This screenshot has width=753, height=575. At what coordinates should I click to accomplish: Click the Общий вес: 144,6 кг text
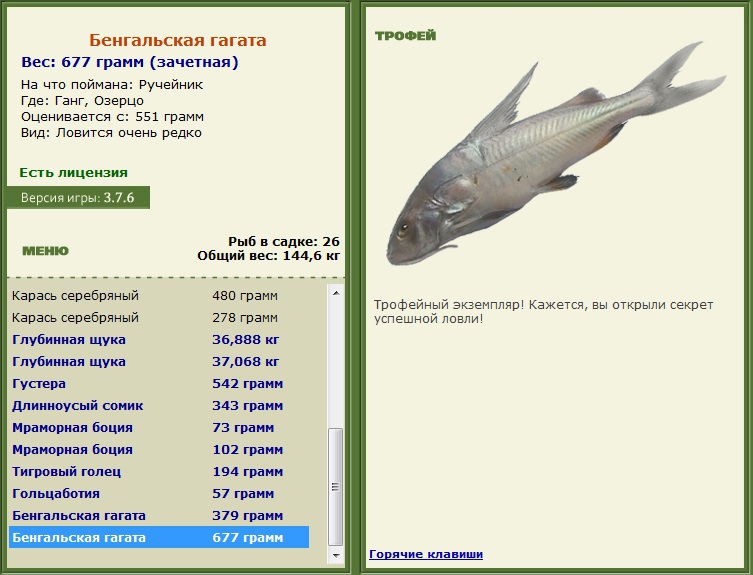pyautogui.click(x=268, y=256)
